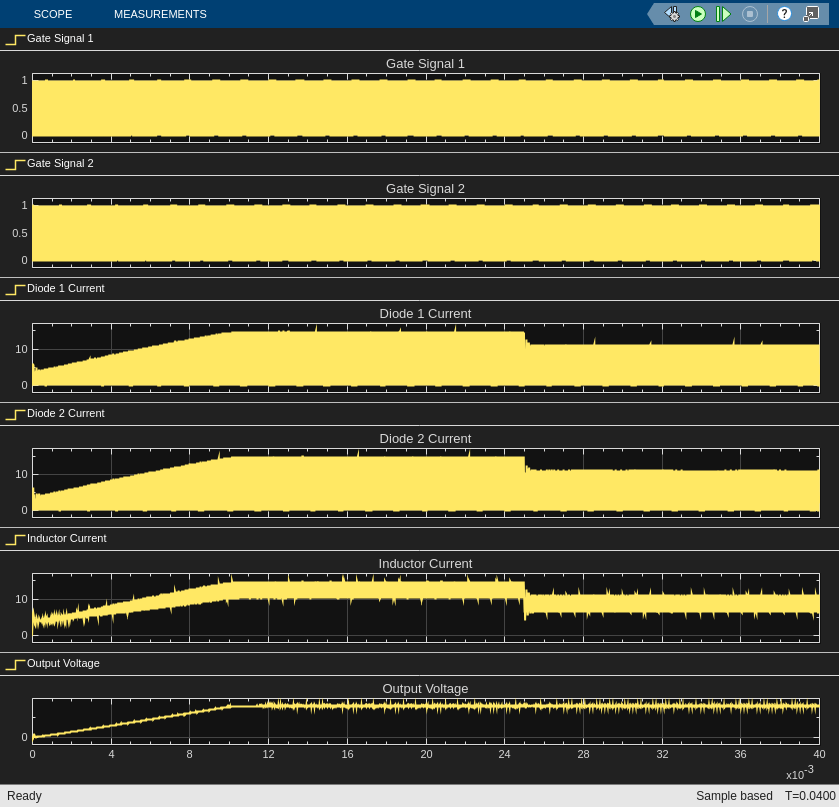Screen dimensions: 839x807
Task: Click the T=0.0400 time status
Action: point(810,796)
